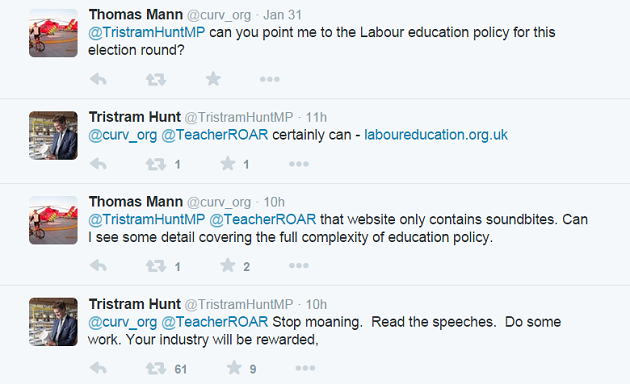Screen dimensions: 630x384
Task: Favorite the 'certainly can' tweet
Action: (228, 163)
